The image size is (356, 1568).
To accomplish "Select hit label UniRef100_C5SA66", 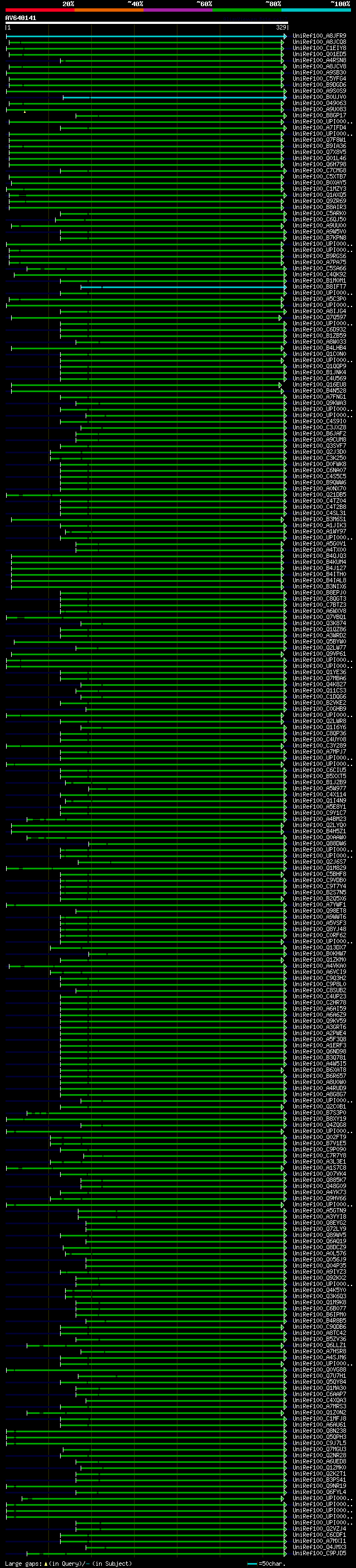I will click(319, 269).
